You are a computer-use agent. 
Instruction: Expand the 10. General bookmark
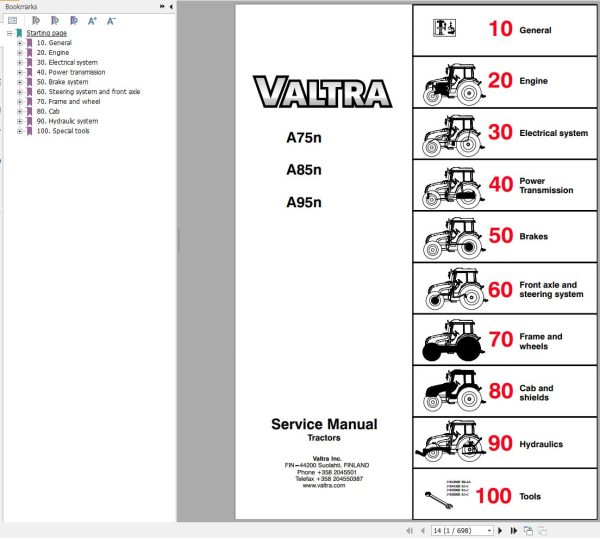(x=20, y=43)
